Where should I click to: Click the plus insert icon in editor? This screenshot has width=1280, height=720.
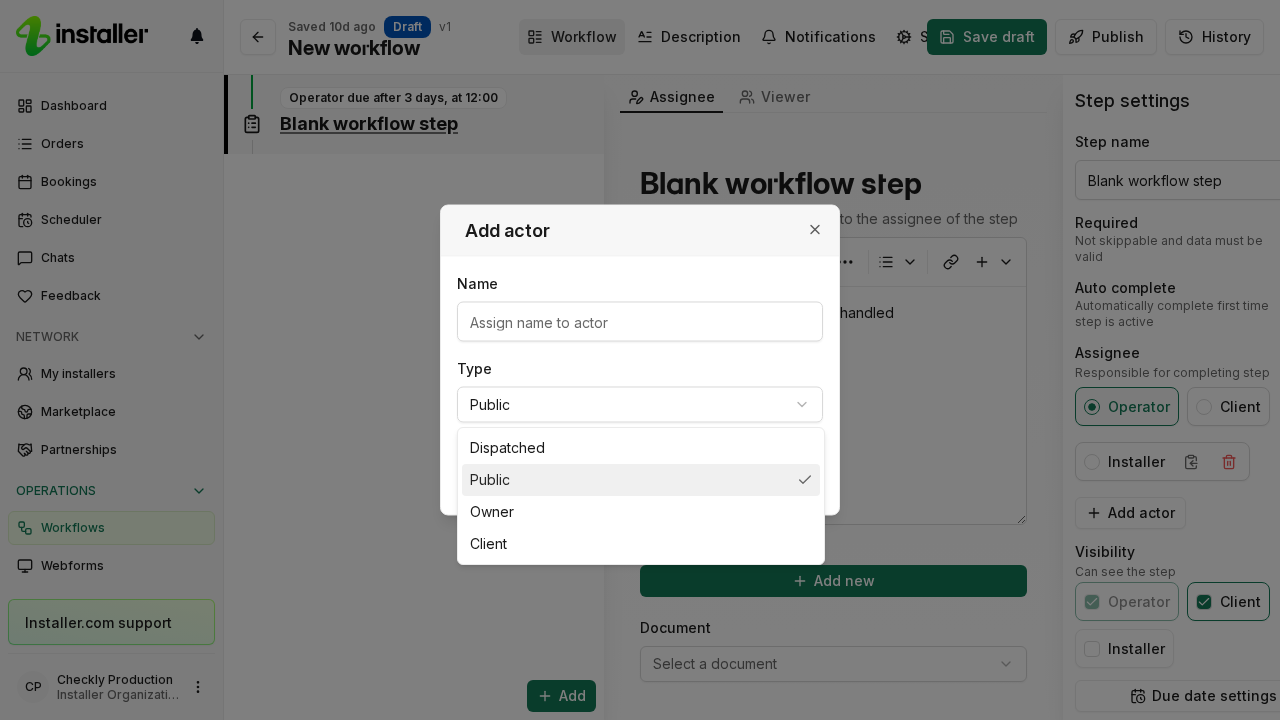tap(982, 262)
